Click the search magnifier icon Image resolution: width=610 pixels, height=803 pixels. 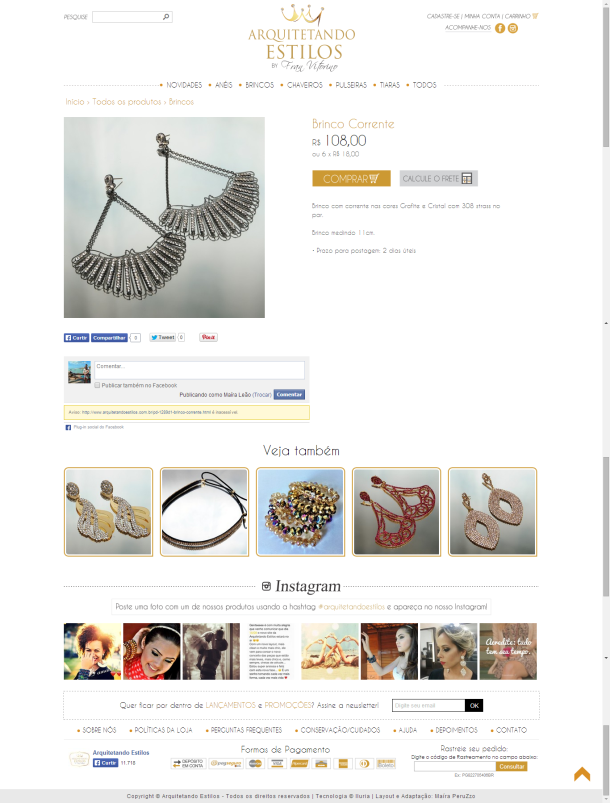[x=166, y=17]
